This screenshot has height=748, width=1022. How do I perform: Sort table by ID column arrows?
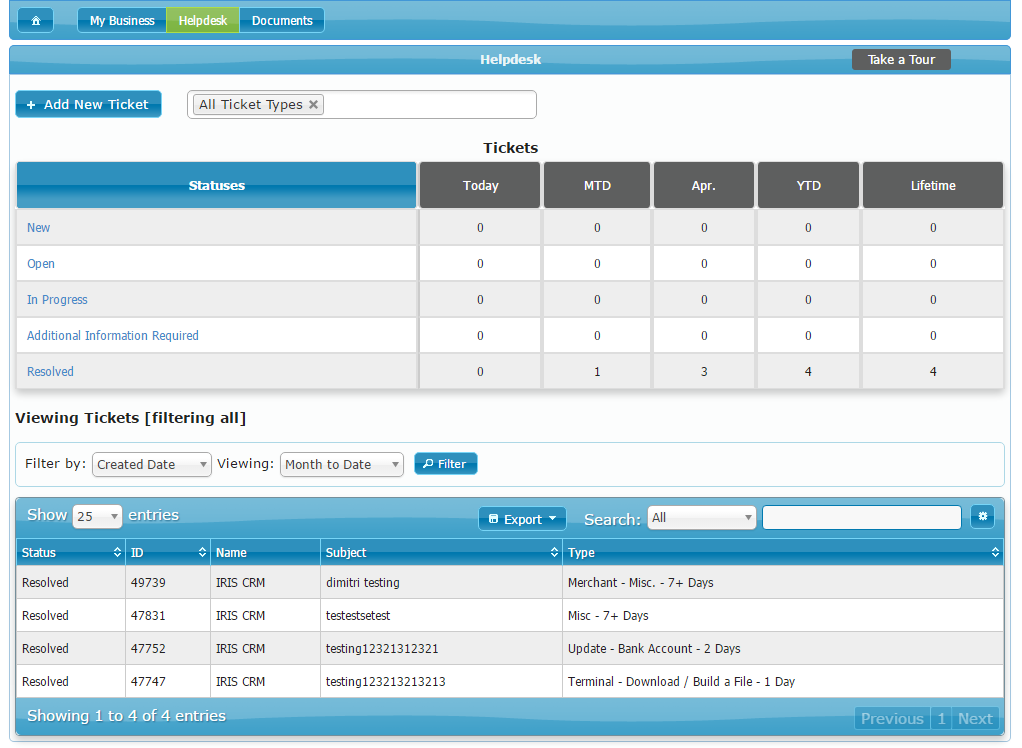pos(204,553)
